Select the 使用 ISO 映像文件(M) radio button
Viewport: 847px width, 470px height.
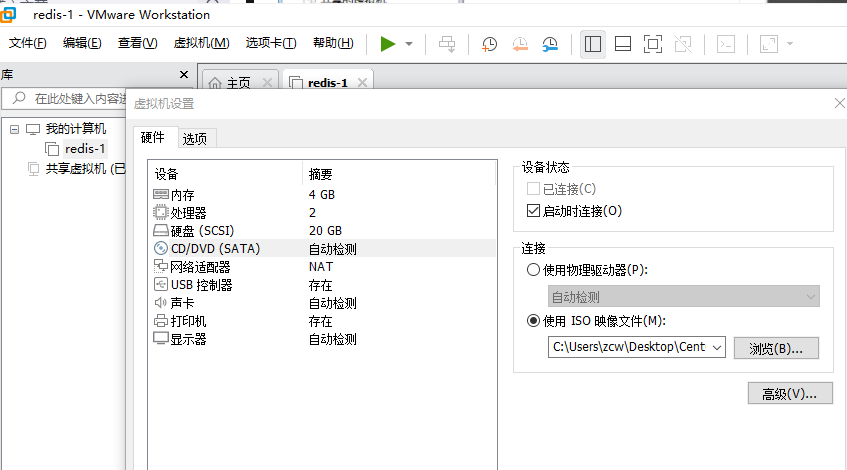coord(533,321)
